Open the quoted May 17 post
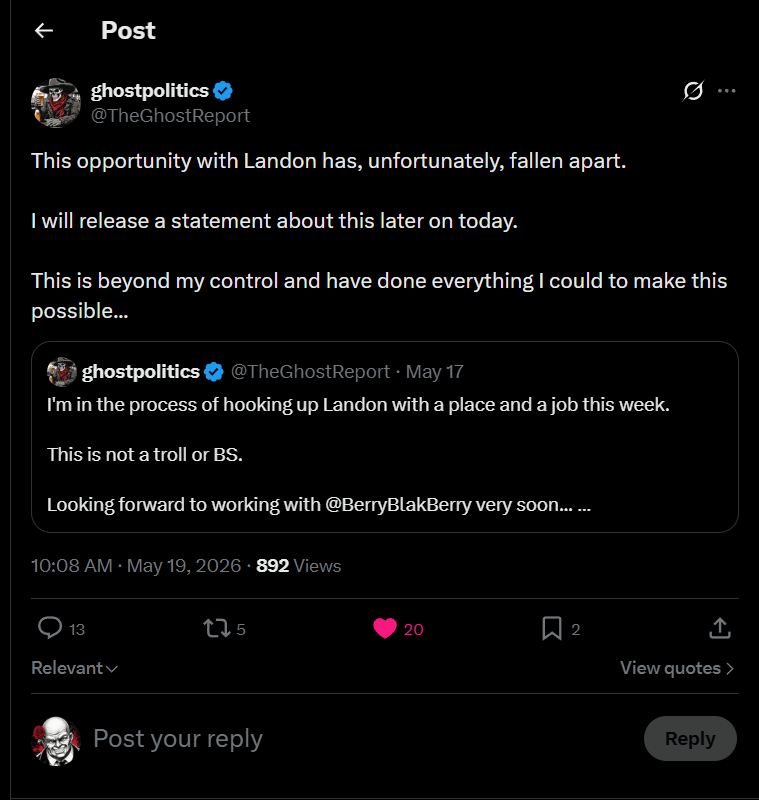759x800 pixels. click(385, 437)
